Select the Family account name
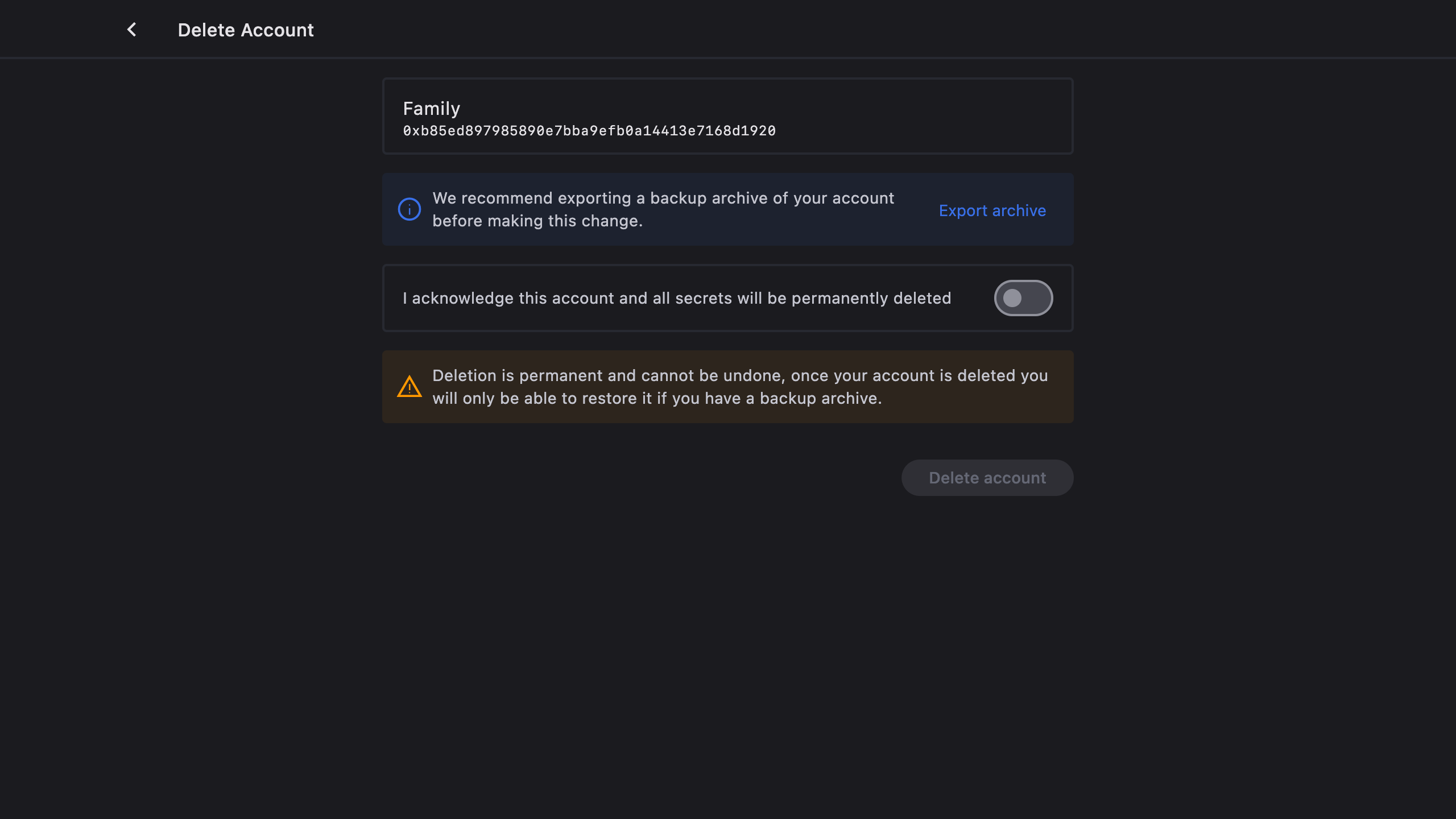Viewport: 1456px width, 819px height. click(431, 108)
